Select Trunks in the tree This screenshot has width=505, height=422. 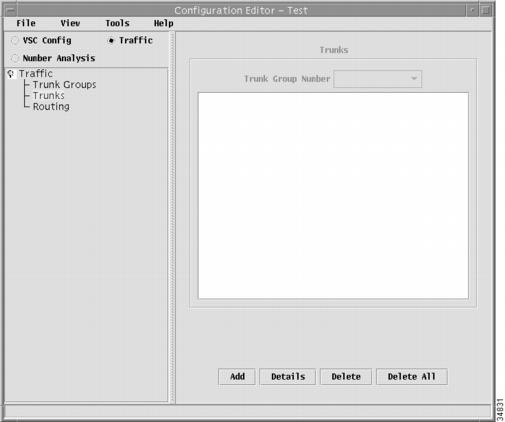pos(49,95)
